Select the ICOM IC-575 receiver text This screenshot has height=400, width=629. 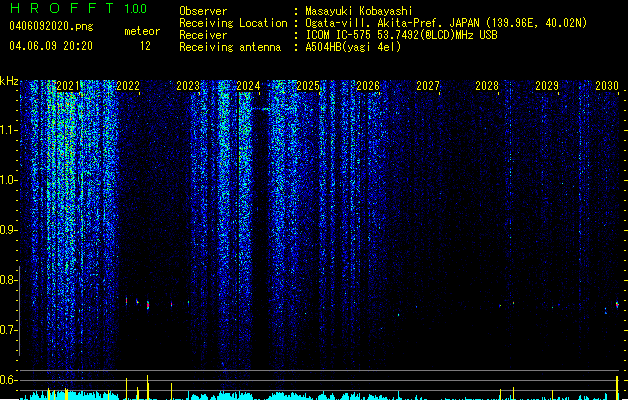tap(402, 35)
